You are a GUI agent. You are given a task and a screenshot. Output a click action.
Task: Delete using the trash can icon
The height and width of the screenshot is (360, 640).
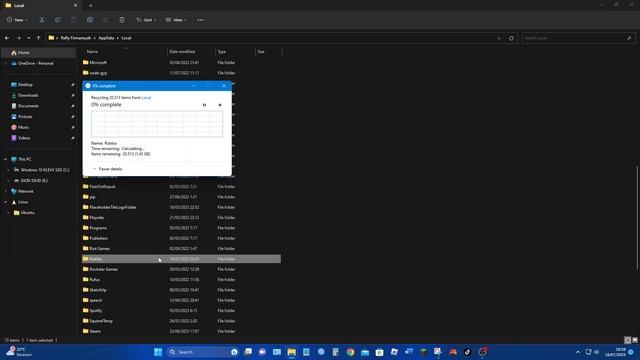point(122,20)
